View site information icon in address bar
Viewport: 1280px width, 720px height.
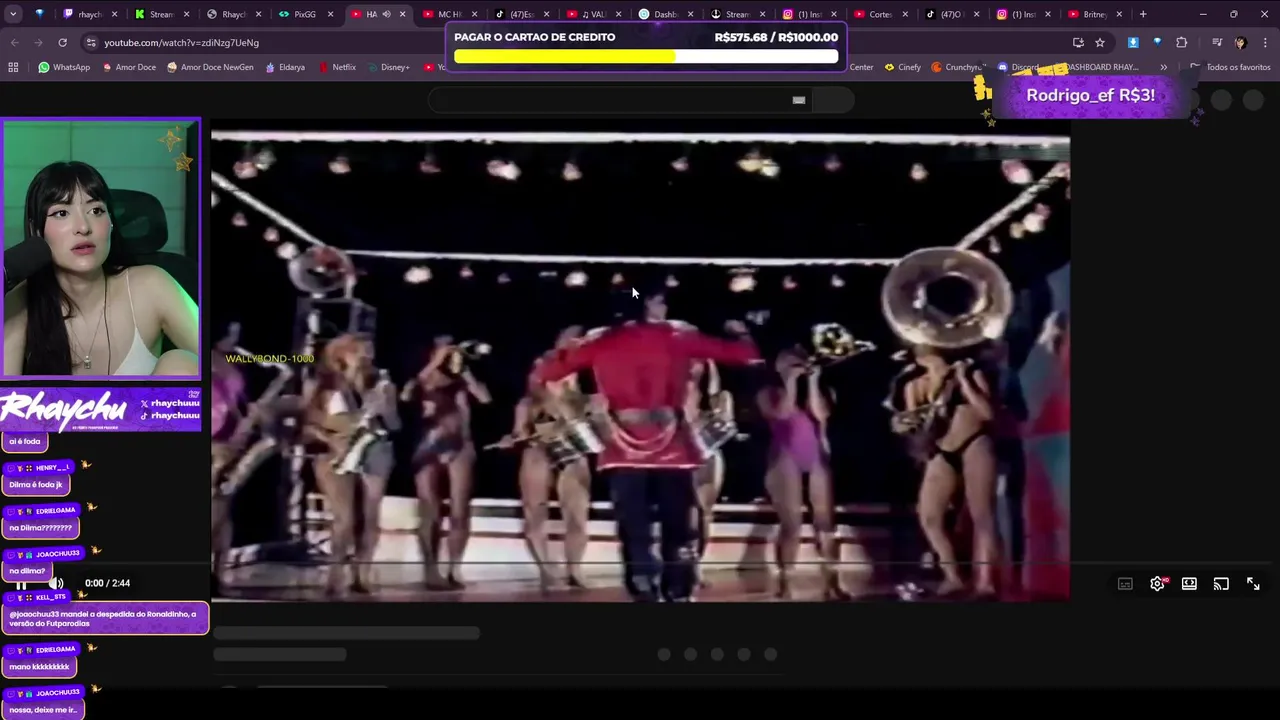pos(91,42)
